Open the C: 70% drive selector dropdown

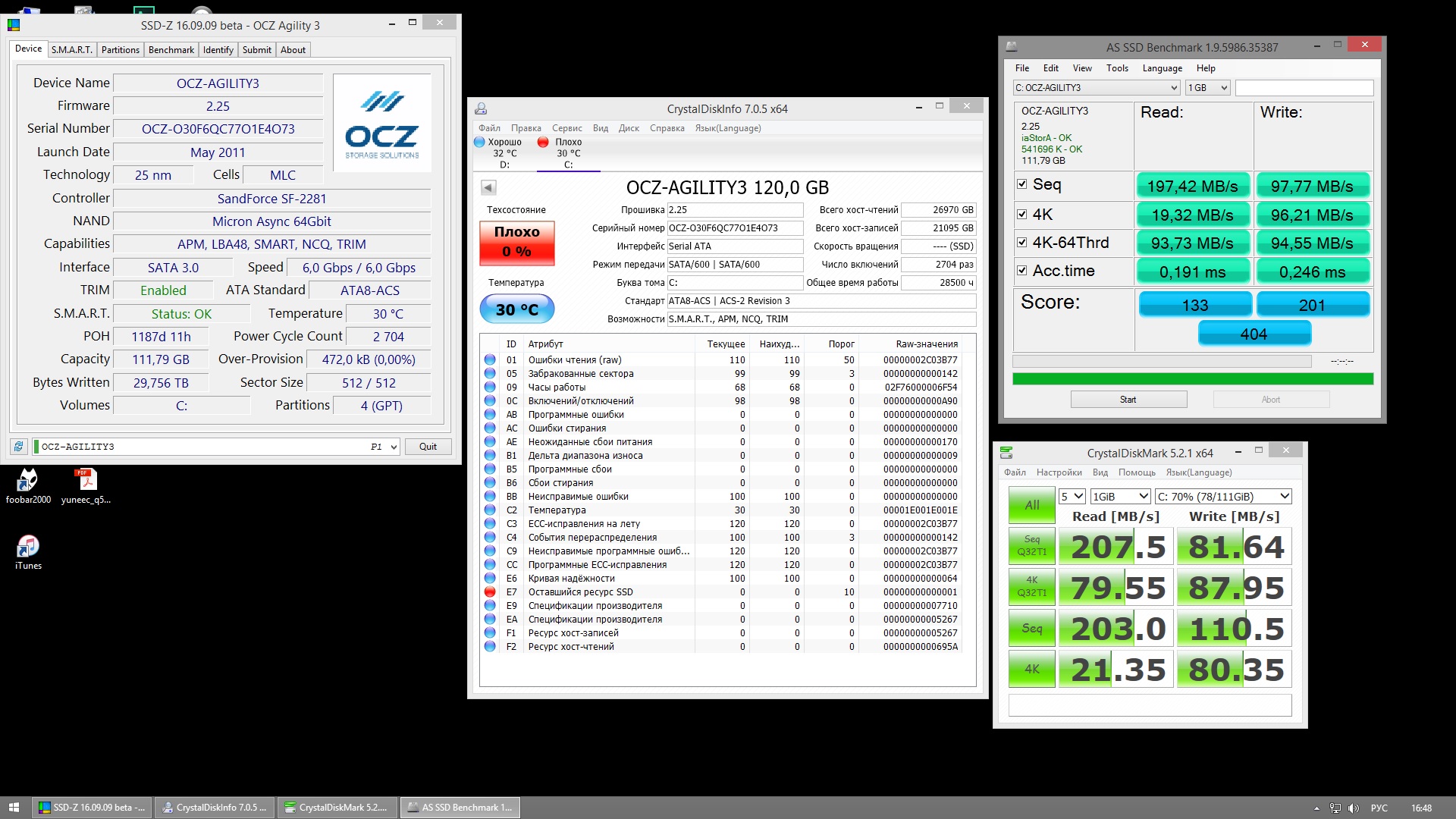[1222, 497]
